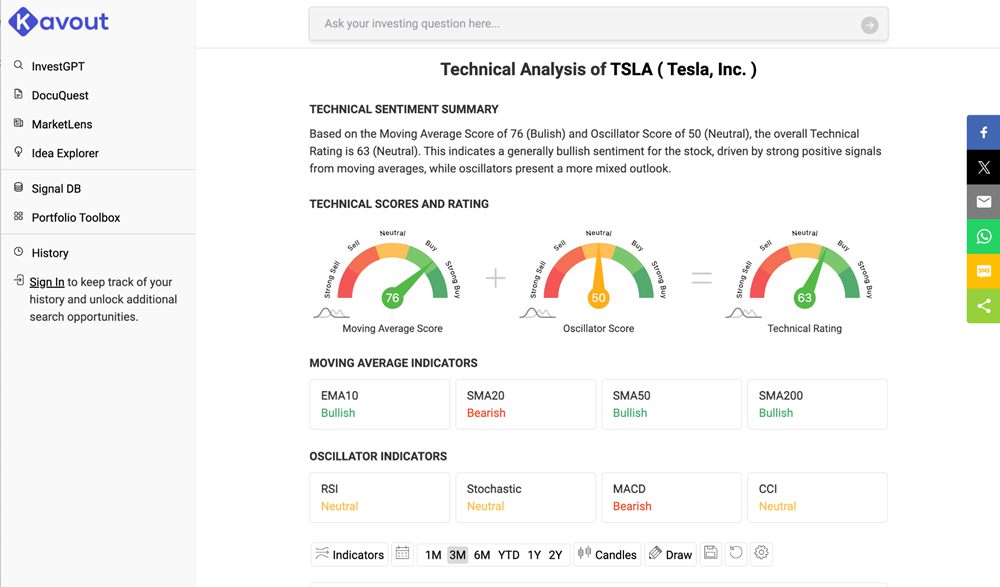Share page on Facebook
The image size is (1000, 587).
pos(983,132)
